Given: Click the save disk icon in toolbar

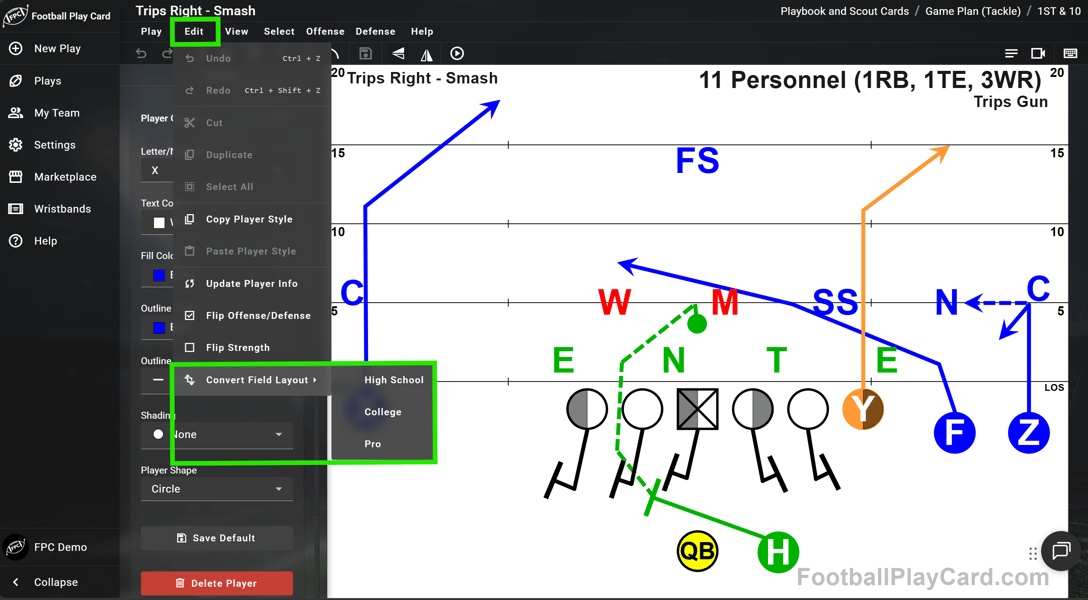Looking at the screenshot, I should click(x=366, y=53).
